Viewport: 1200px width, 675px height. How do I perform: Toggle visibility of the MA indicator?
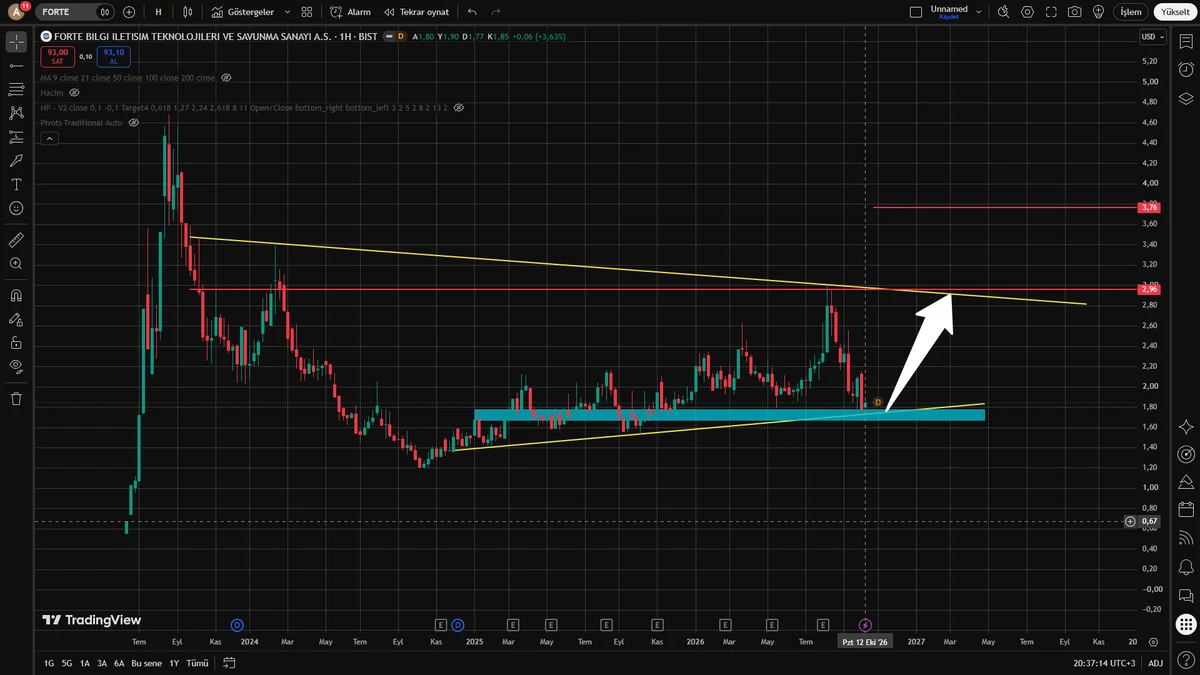(x=226, y=77)
